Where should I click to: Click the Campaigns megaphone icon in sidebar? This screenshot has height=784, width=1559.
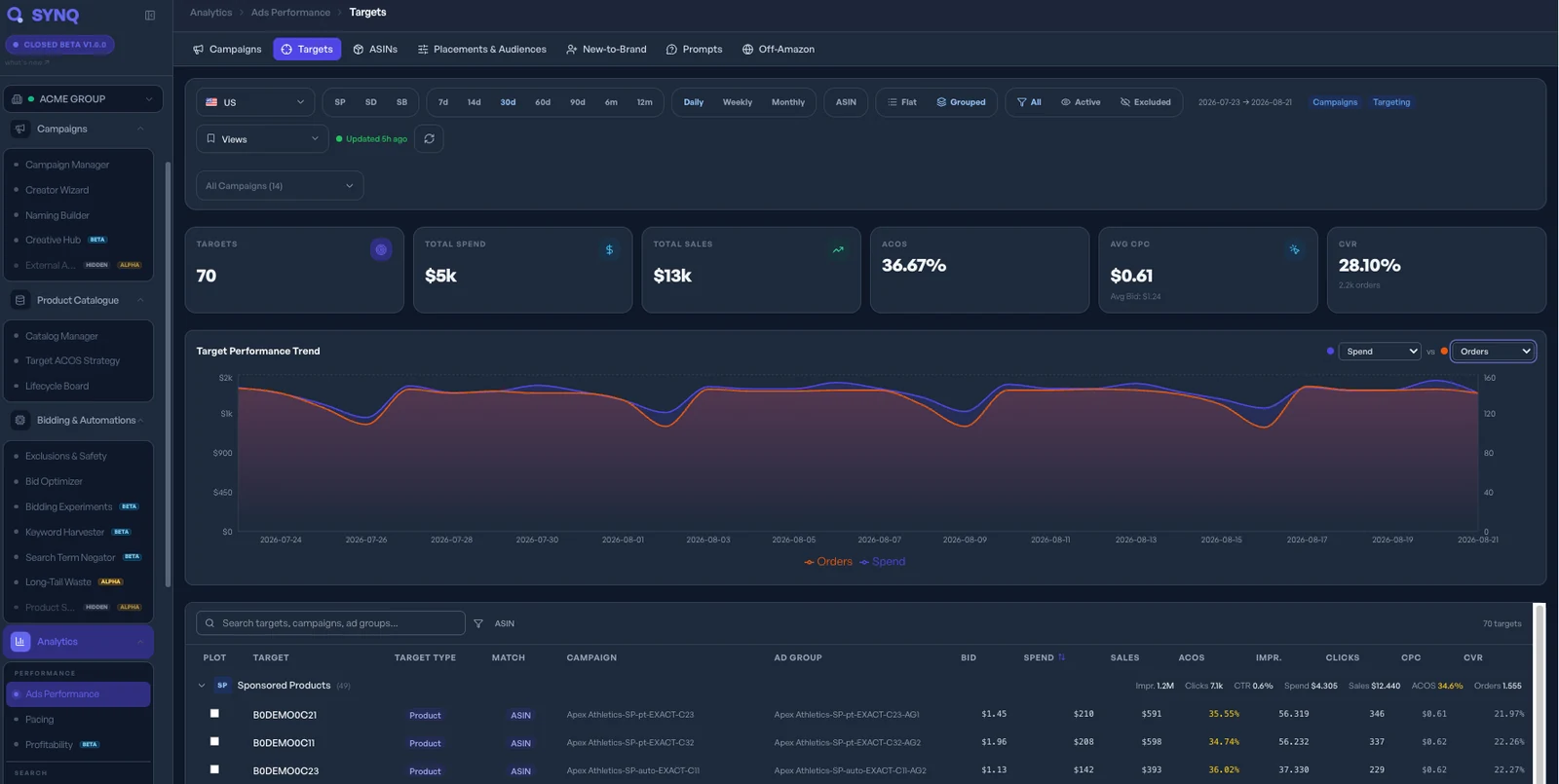pyautogui.click(x=20, y=130)
